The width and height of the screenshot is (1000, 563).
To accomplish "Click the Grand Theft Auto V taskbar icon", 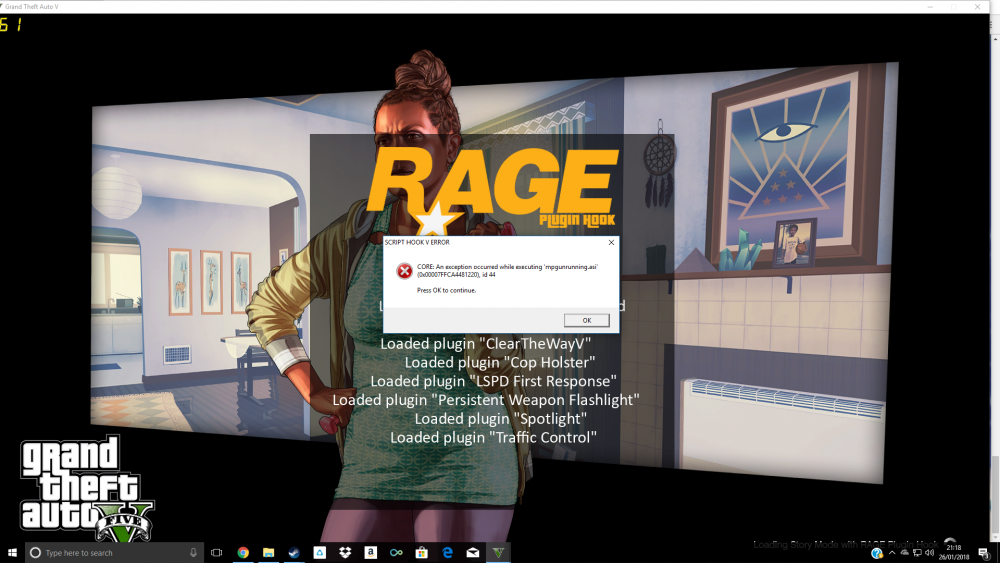I will (498, 553).
